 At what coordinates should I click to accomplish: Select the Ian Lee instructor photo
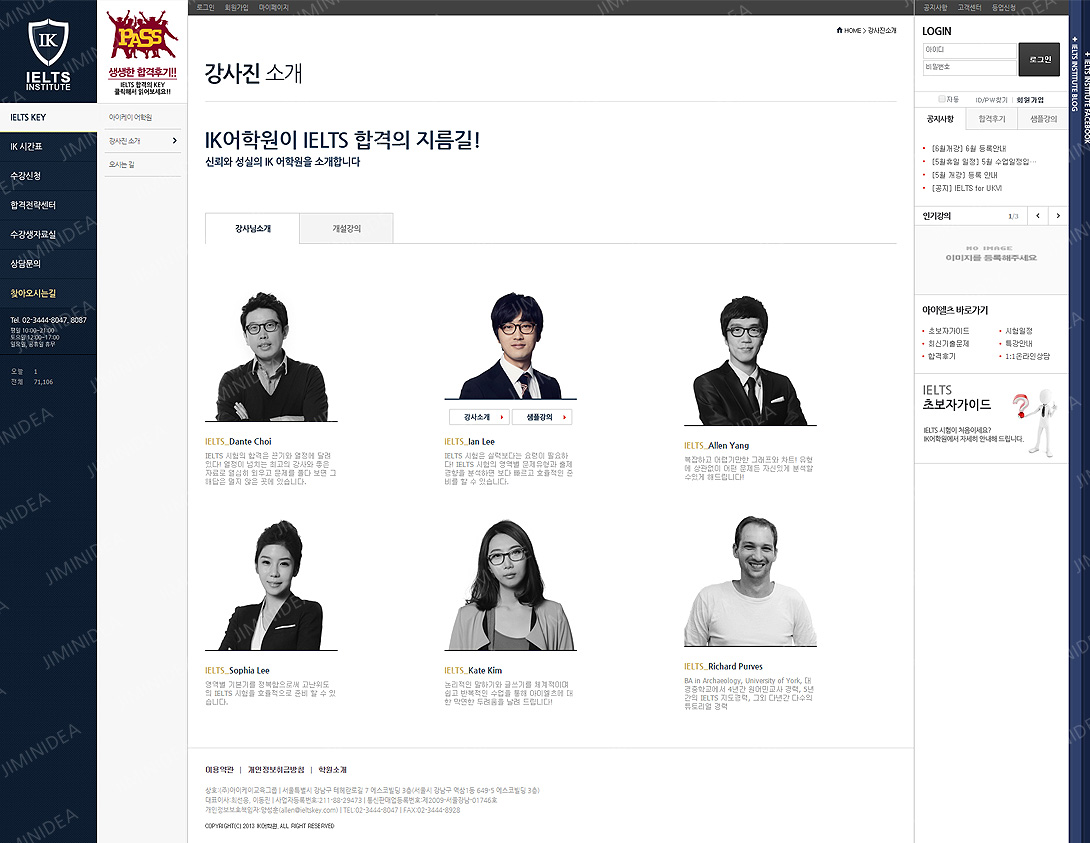[511, 345]
